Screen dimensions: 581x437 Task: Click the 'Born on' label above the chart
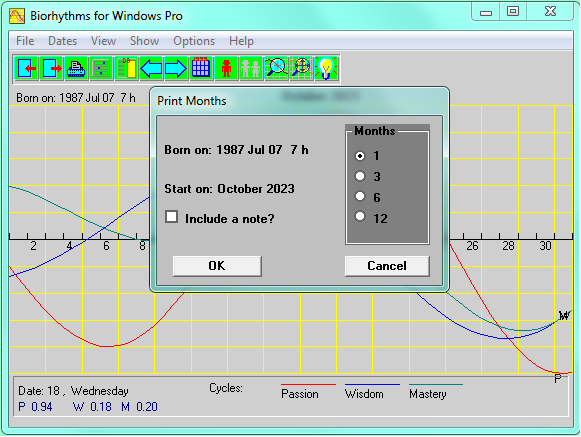[76, 98]
